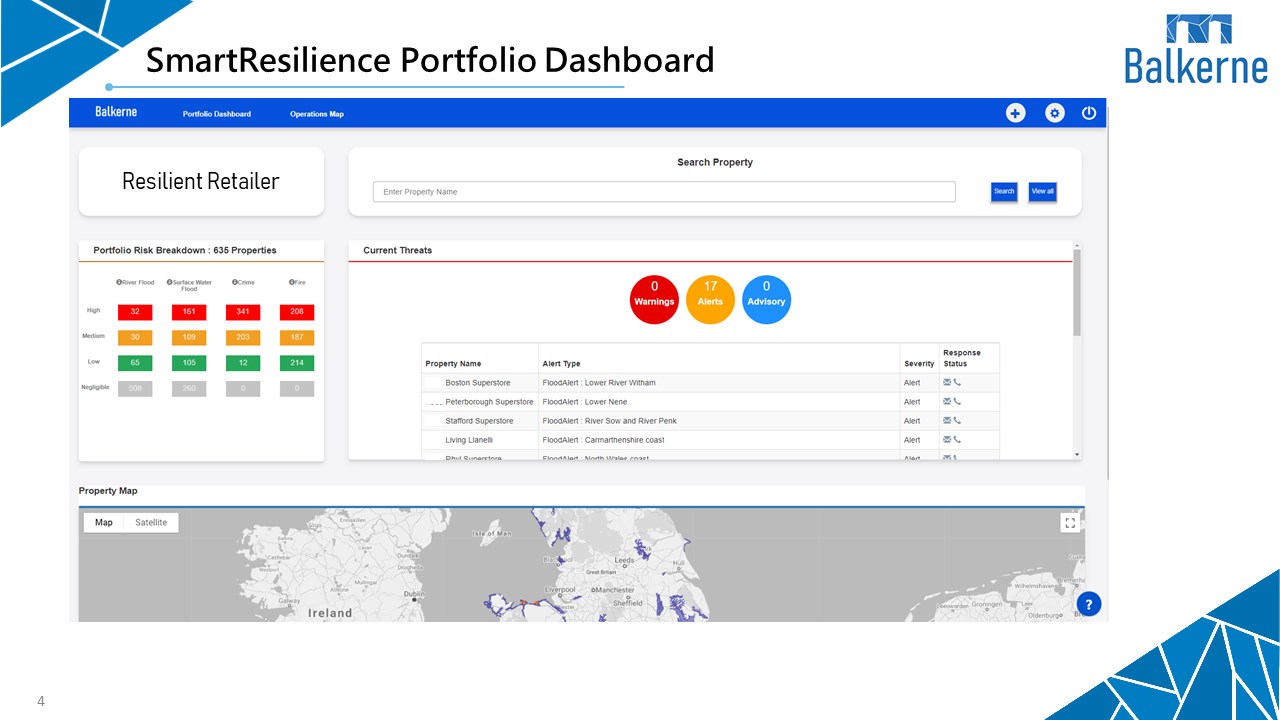Click the View all button
1280x720 pixels.
pyautogui.click(x=1043, y=191)
